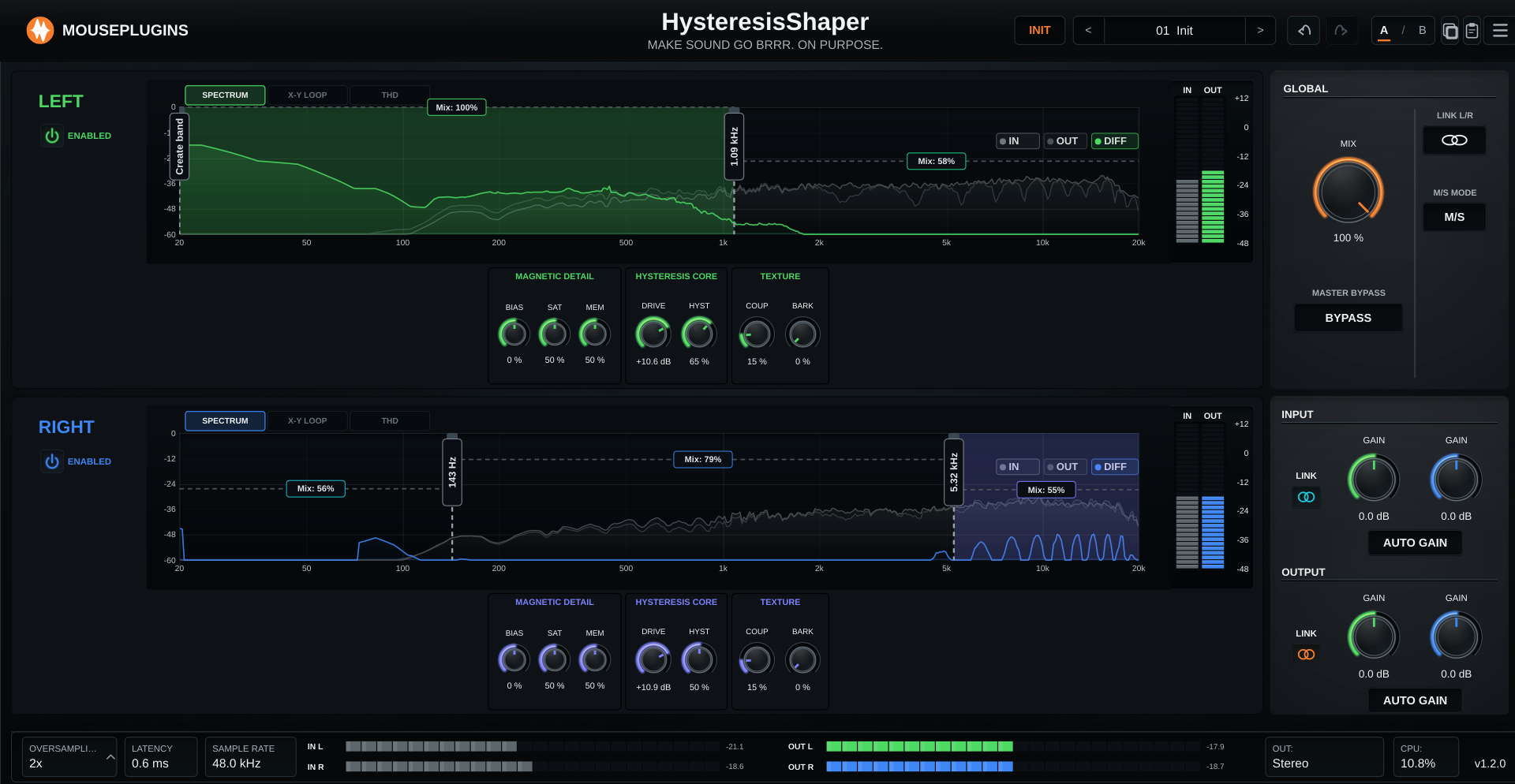Toggle LEFT channel power icon
Screen dimensions: 1515x784
point(52,136)
